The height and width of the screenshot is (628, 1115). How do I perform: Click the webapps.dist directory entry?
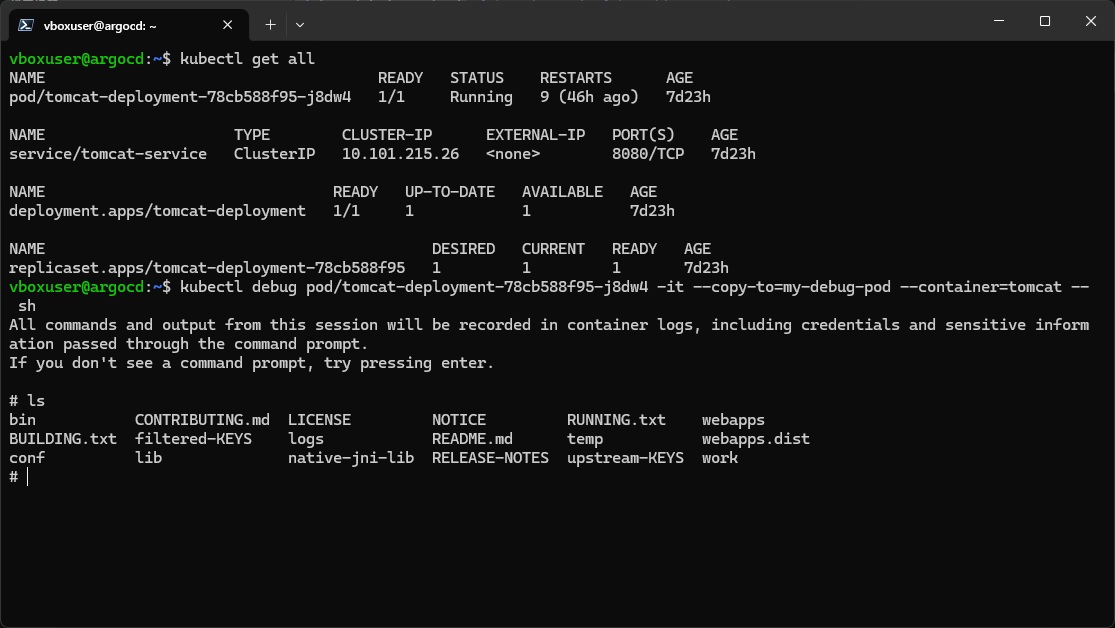point(756,439)
